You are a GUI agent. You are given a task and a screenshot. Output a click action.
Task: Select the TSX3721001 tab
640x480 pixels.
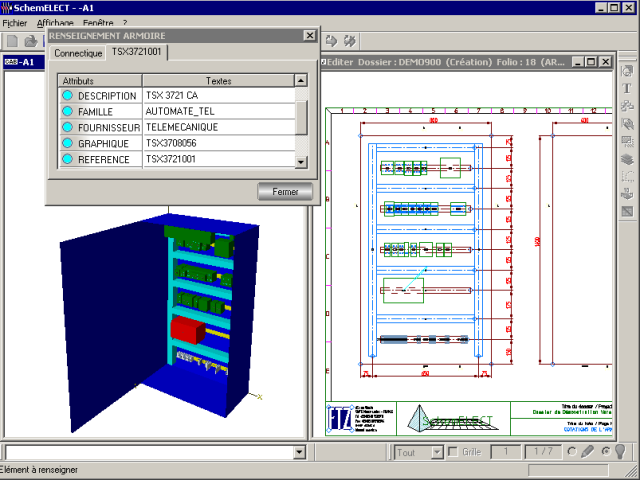point(137,52)
